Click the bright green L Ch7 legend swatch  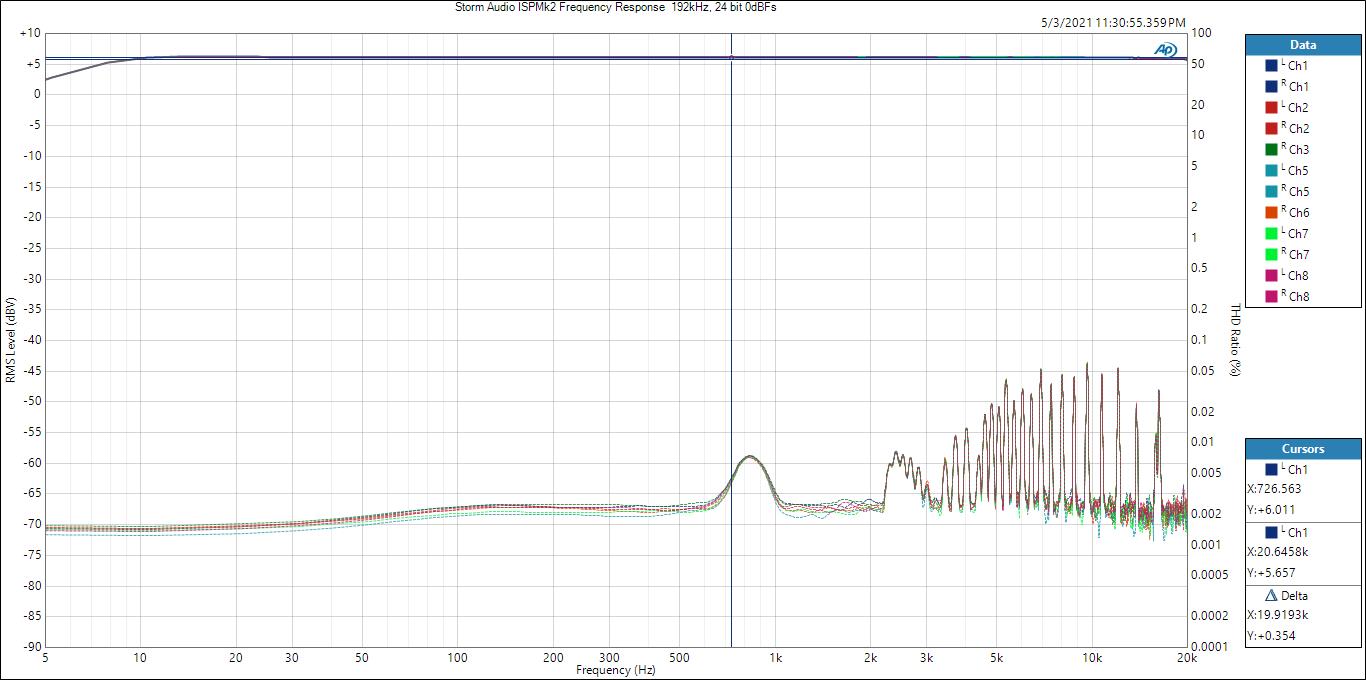1271,233
